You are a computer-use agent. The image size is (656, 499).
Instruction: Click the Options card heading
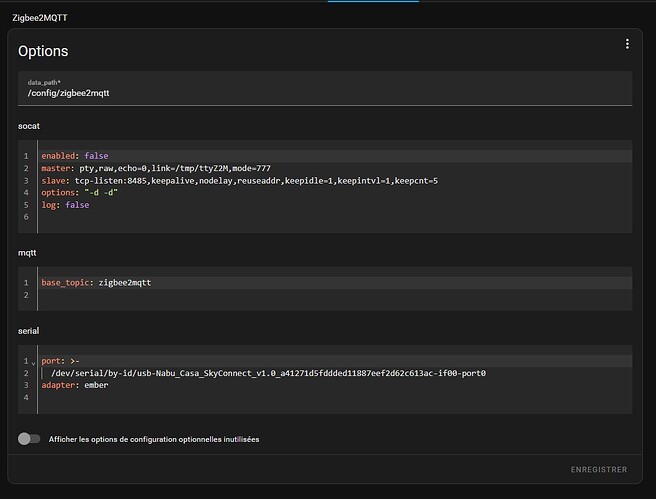43,51
